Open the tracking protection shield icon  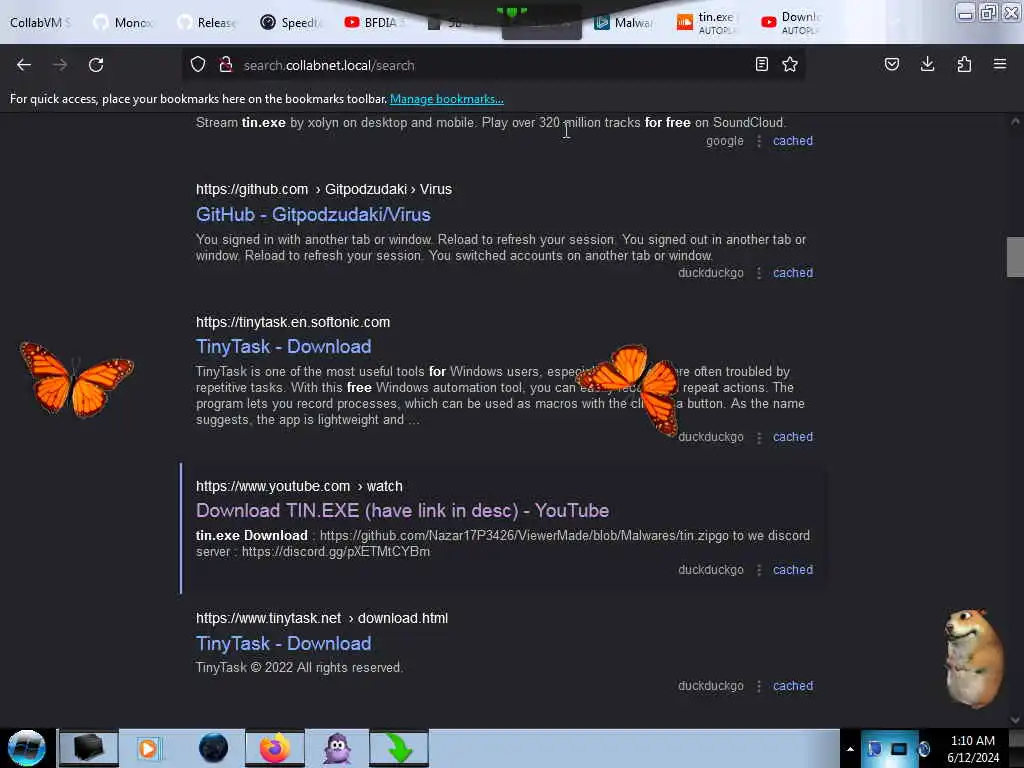pyautogui.click(x=198, y=65)
